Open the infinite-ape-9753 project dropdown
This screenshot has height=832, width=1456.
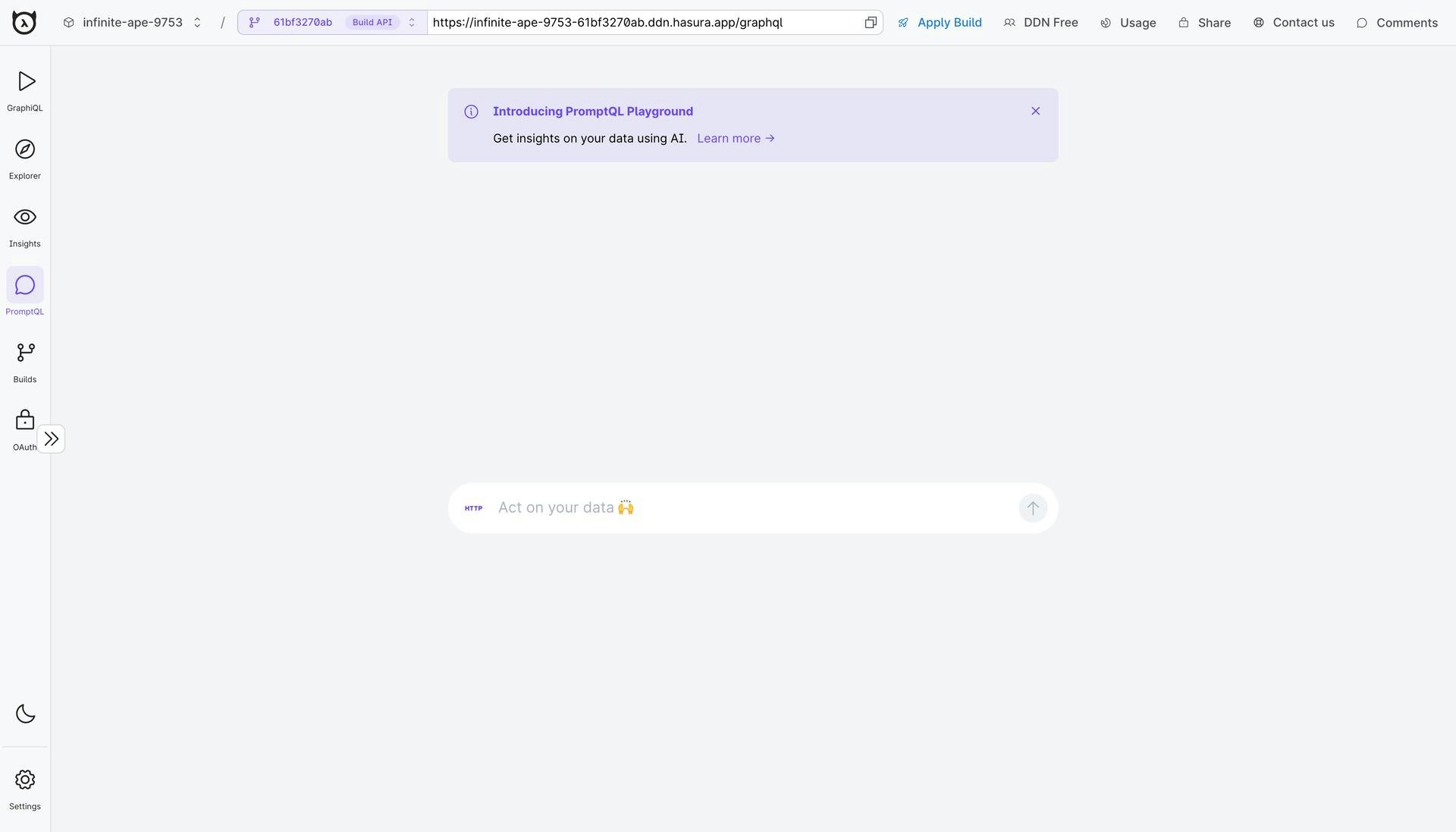click(x=133, y=23)
